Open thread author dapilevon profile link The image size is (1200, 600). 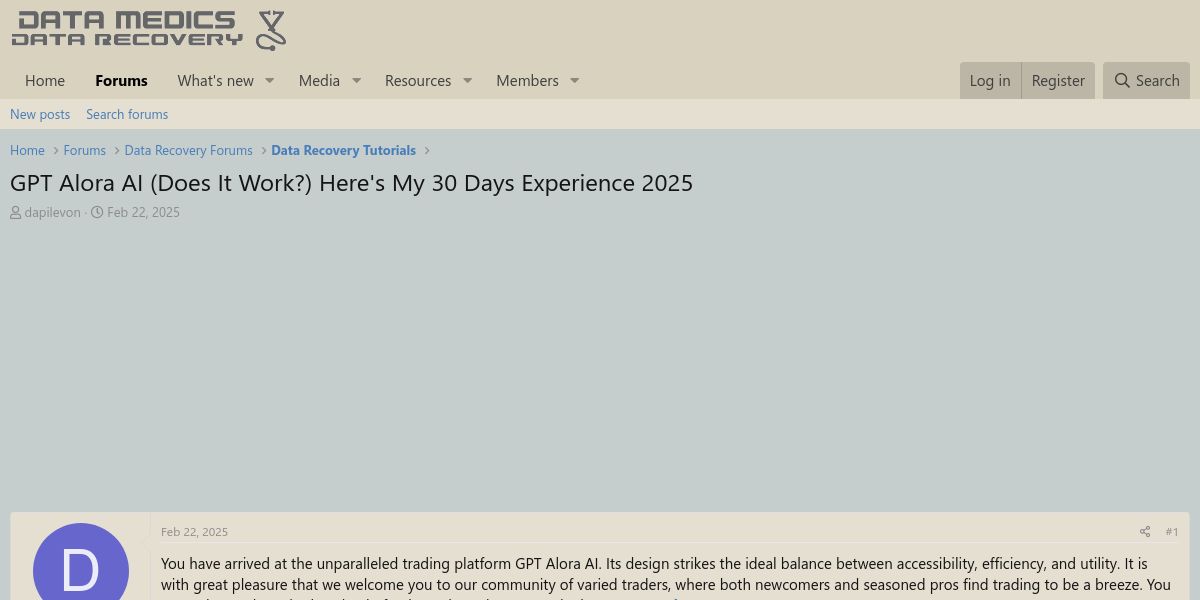pyautogui.click(x=52, y=212)
